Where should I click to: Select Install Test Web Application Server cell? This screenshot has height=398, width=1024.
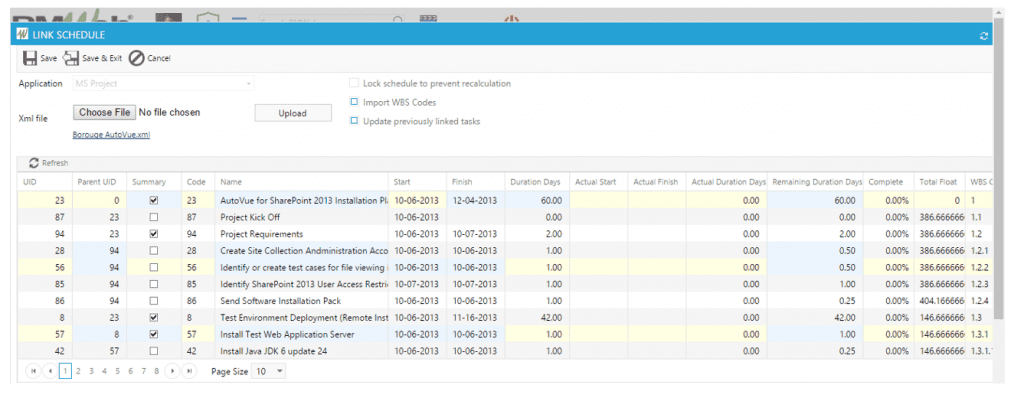302,335
